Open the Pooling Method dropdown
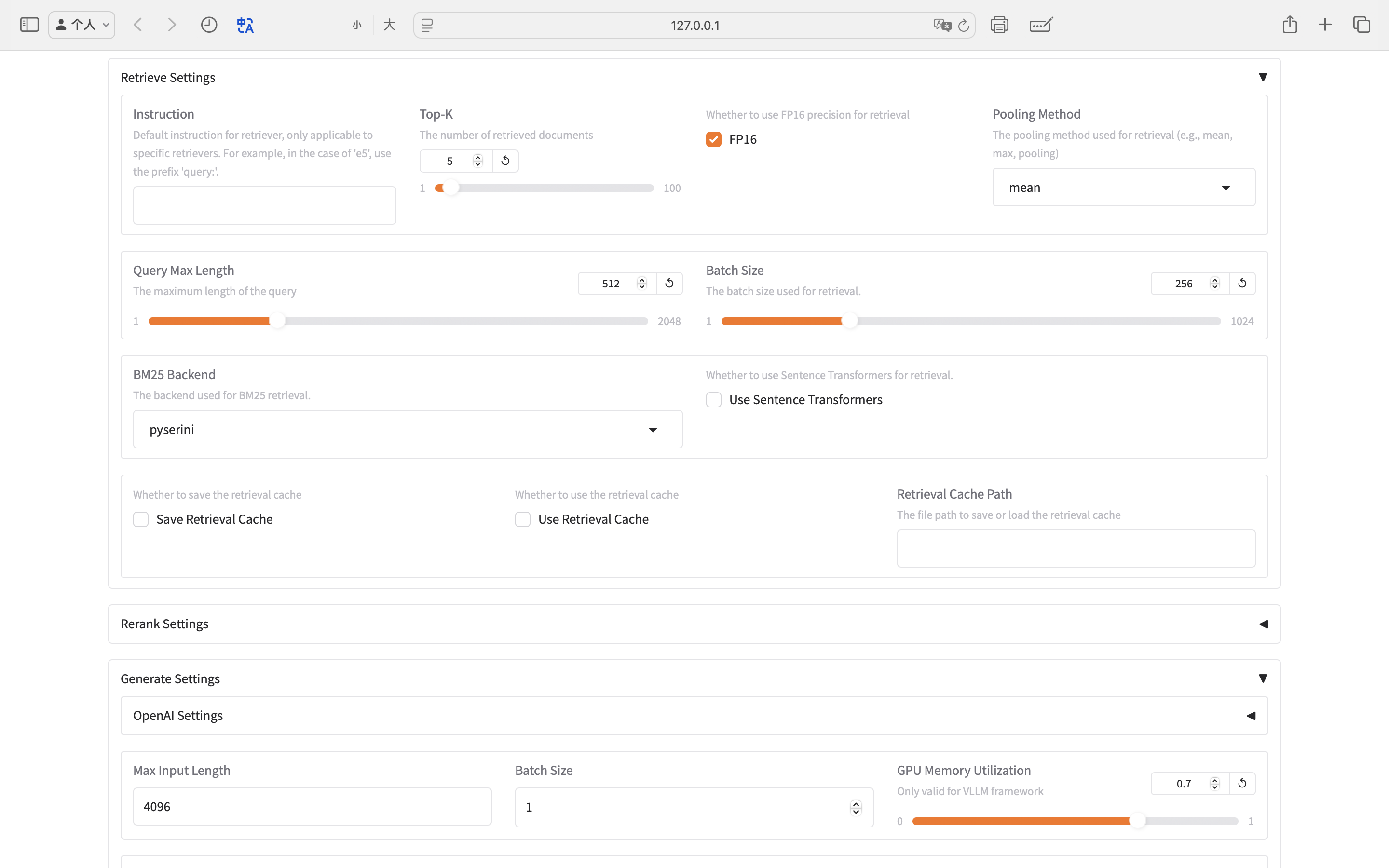 [x=1123, y=188]
